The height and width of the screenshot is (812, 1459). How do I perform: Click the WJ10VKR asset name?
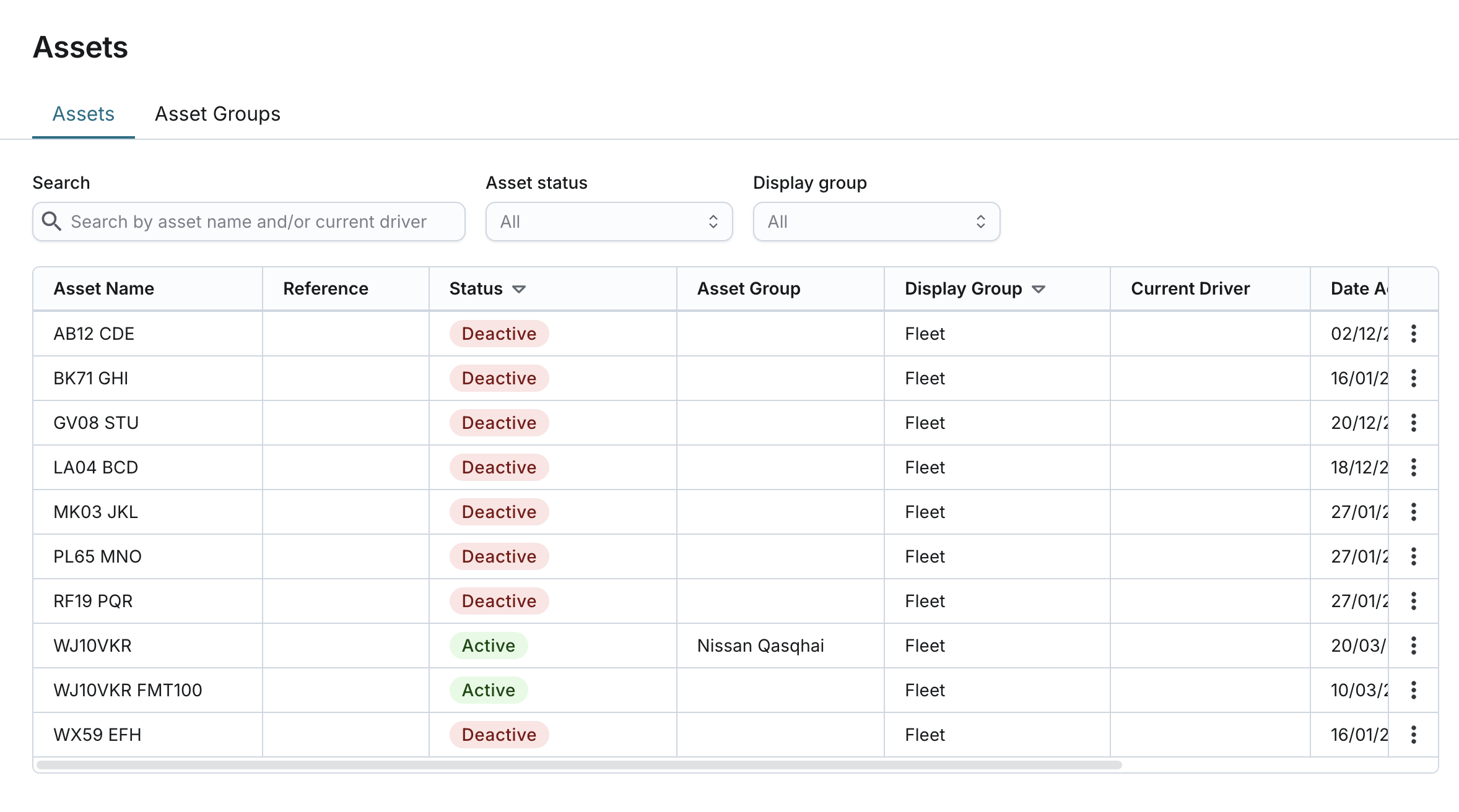point(93,646)
